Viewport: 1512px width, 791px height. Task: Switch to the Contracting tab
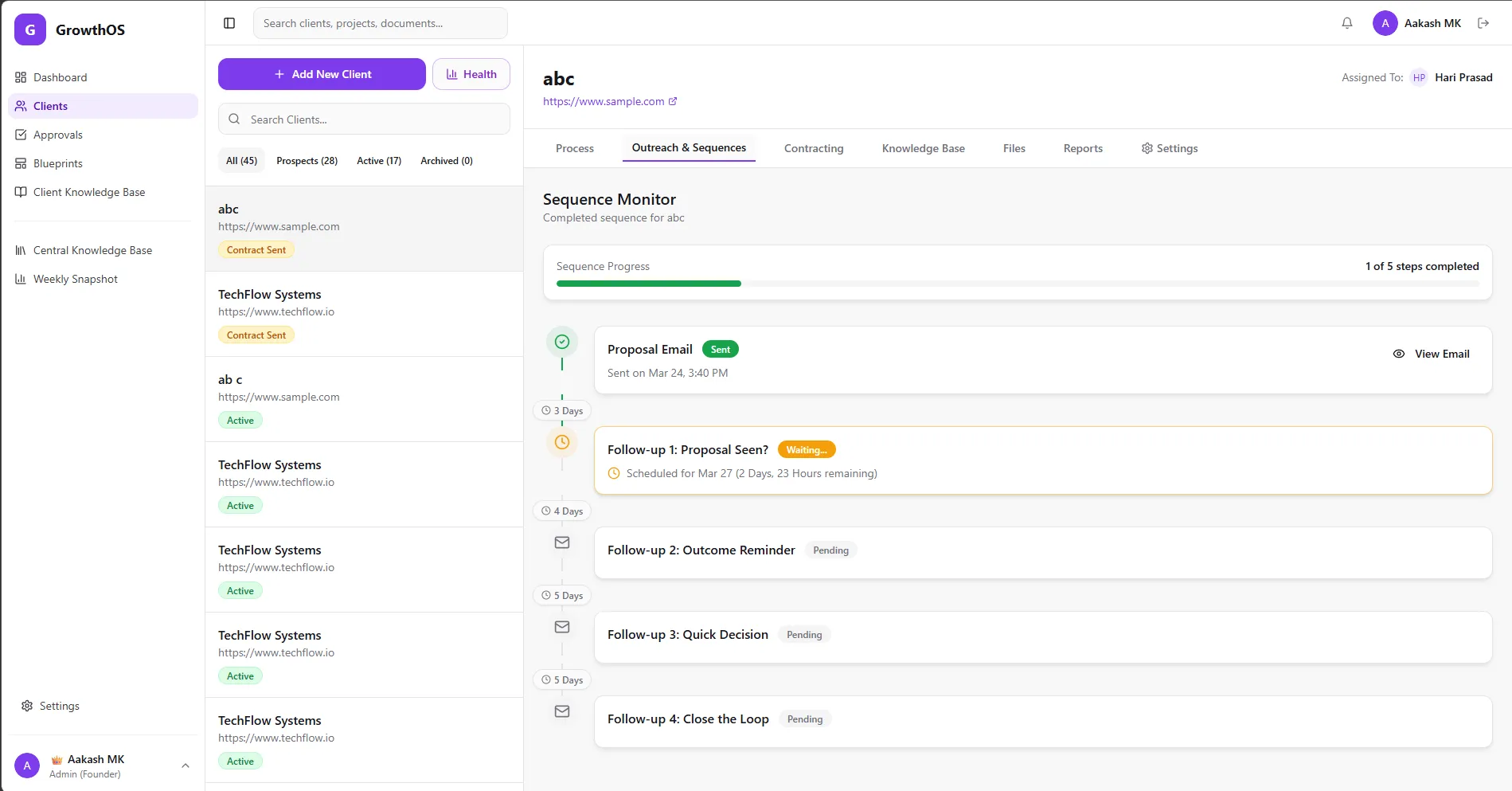[814, 148]
